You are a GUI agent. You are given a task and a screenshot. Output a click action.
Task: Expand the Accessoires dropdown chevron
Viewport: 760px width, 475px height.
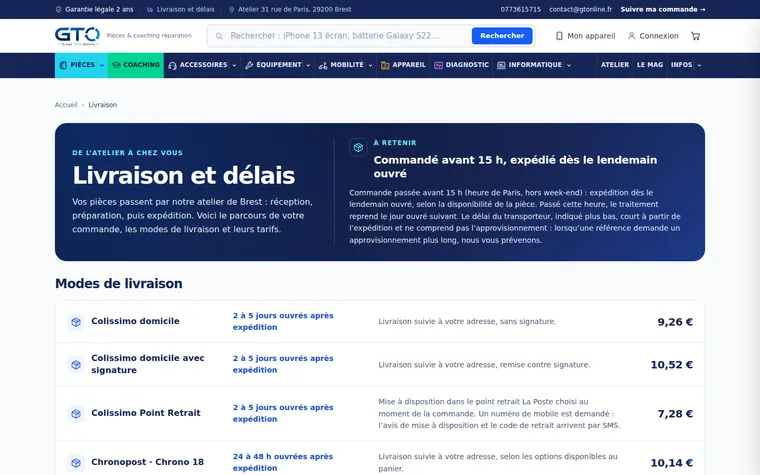(234, 65)
